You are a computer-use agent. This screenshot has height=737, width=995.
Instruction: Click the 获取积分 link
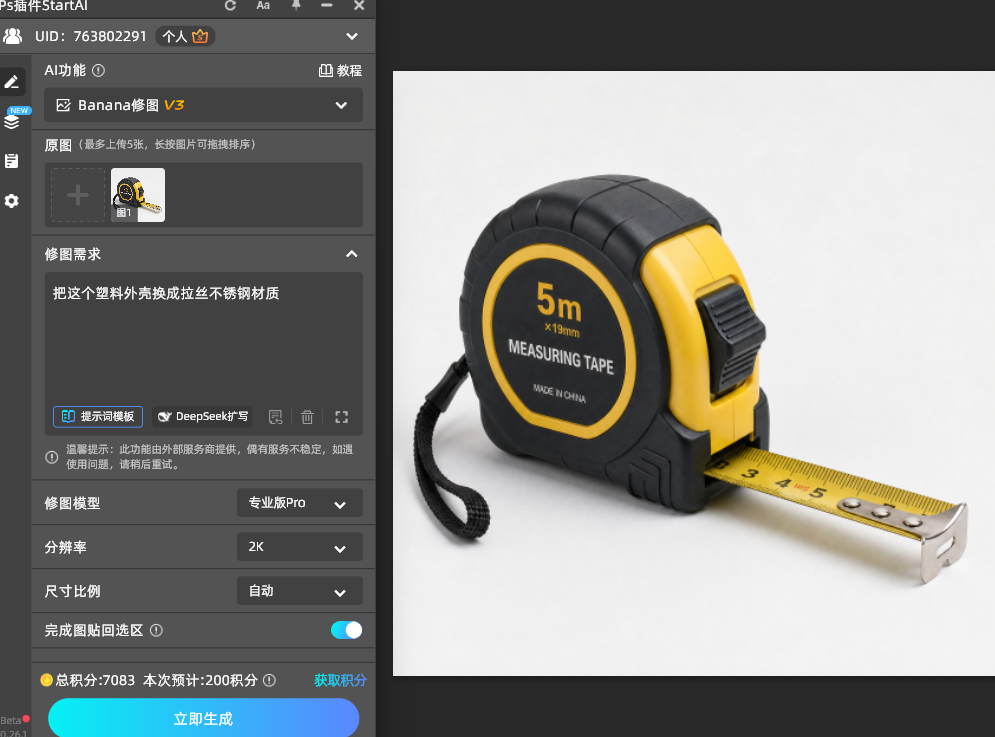click(x=340, y=681)
